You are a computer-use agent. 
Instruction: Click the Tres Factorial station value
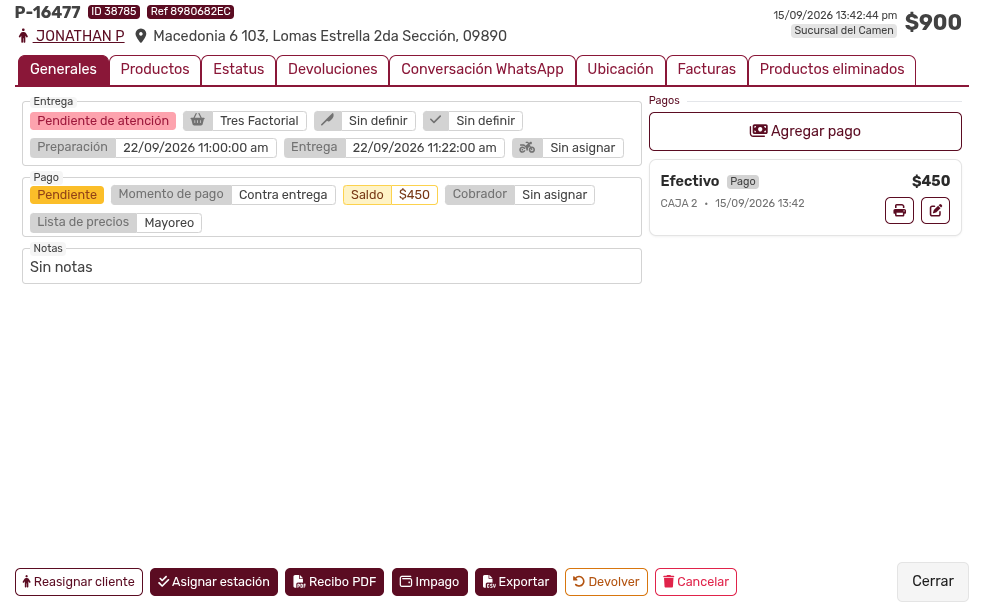pos(260,120)
